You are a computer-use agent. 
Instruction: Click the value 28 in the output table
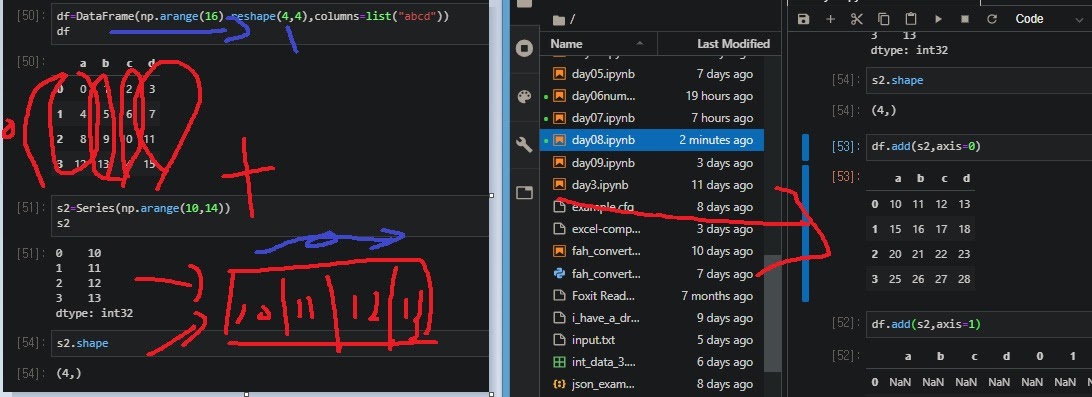[964, 279]
